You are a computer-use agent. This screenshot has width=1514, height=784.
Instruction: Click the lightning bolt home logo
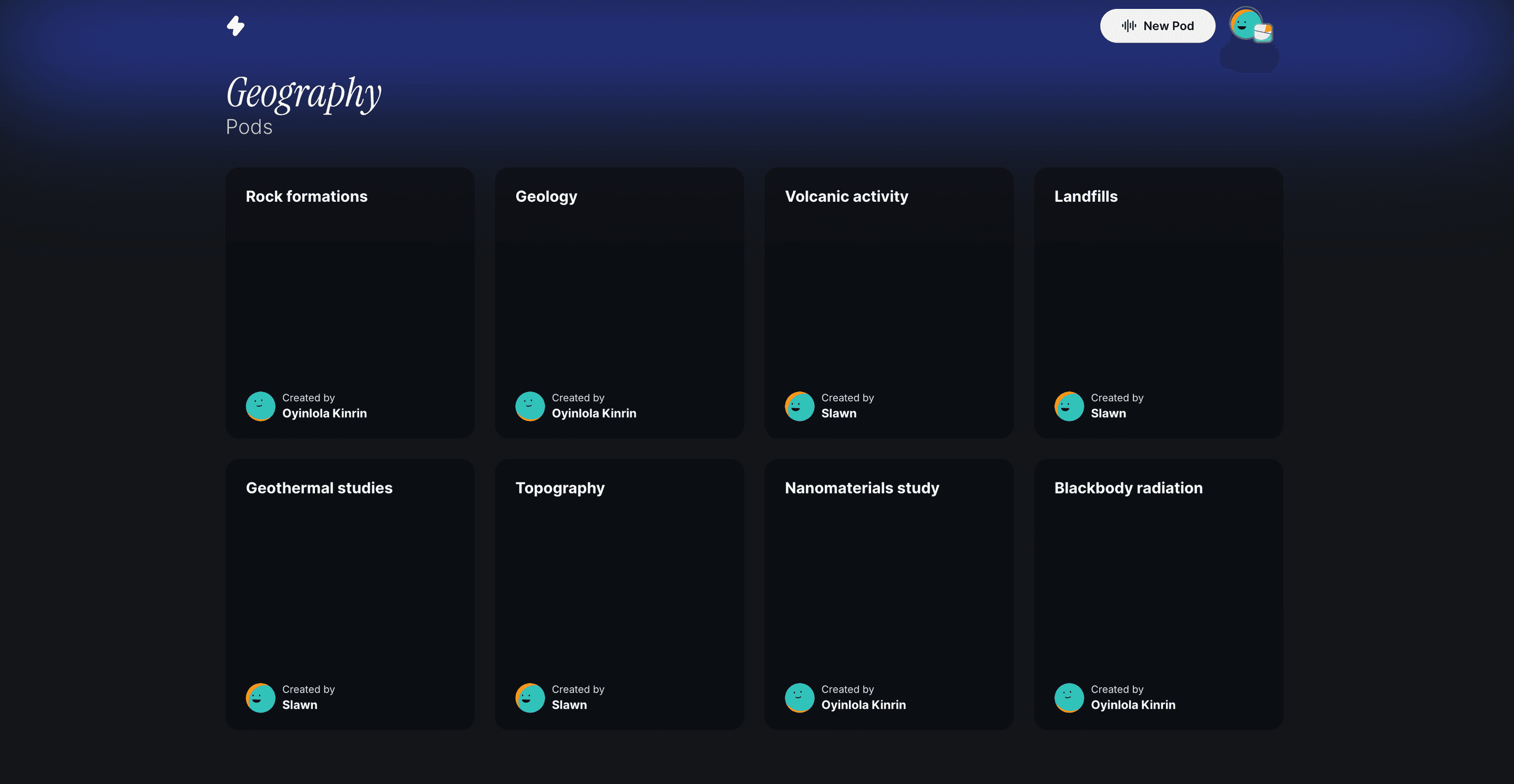(236, 26)
